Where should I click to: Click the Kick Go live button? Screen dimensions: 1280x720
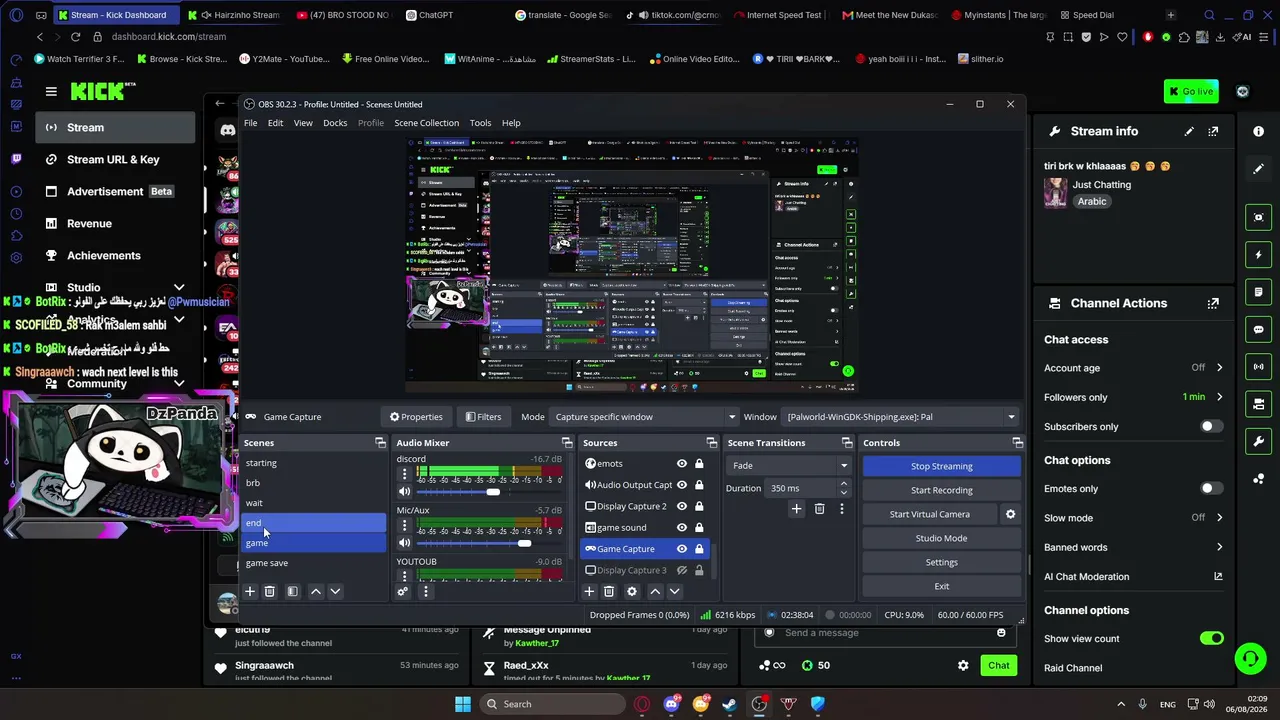(1191, 91)
